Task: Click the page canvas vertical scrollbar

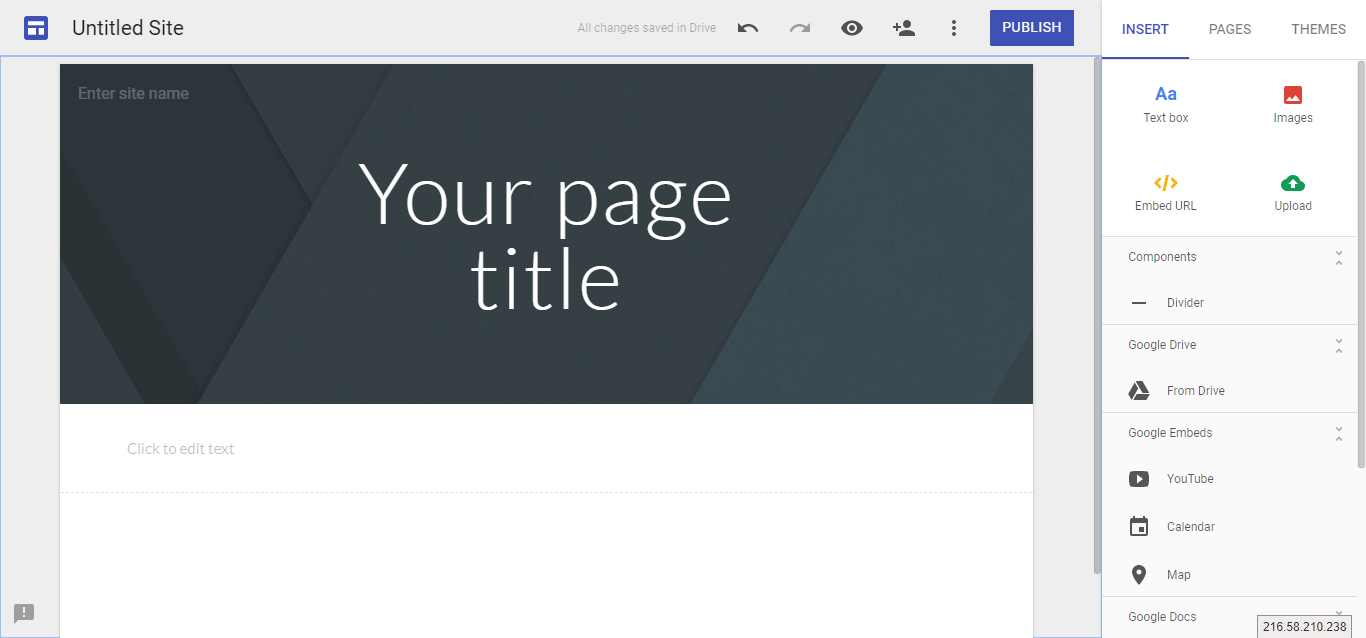Action: (x=1097, y=316)
